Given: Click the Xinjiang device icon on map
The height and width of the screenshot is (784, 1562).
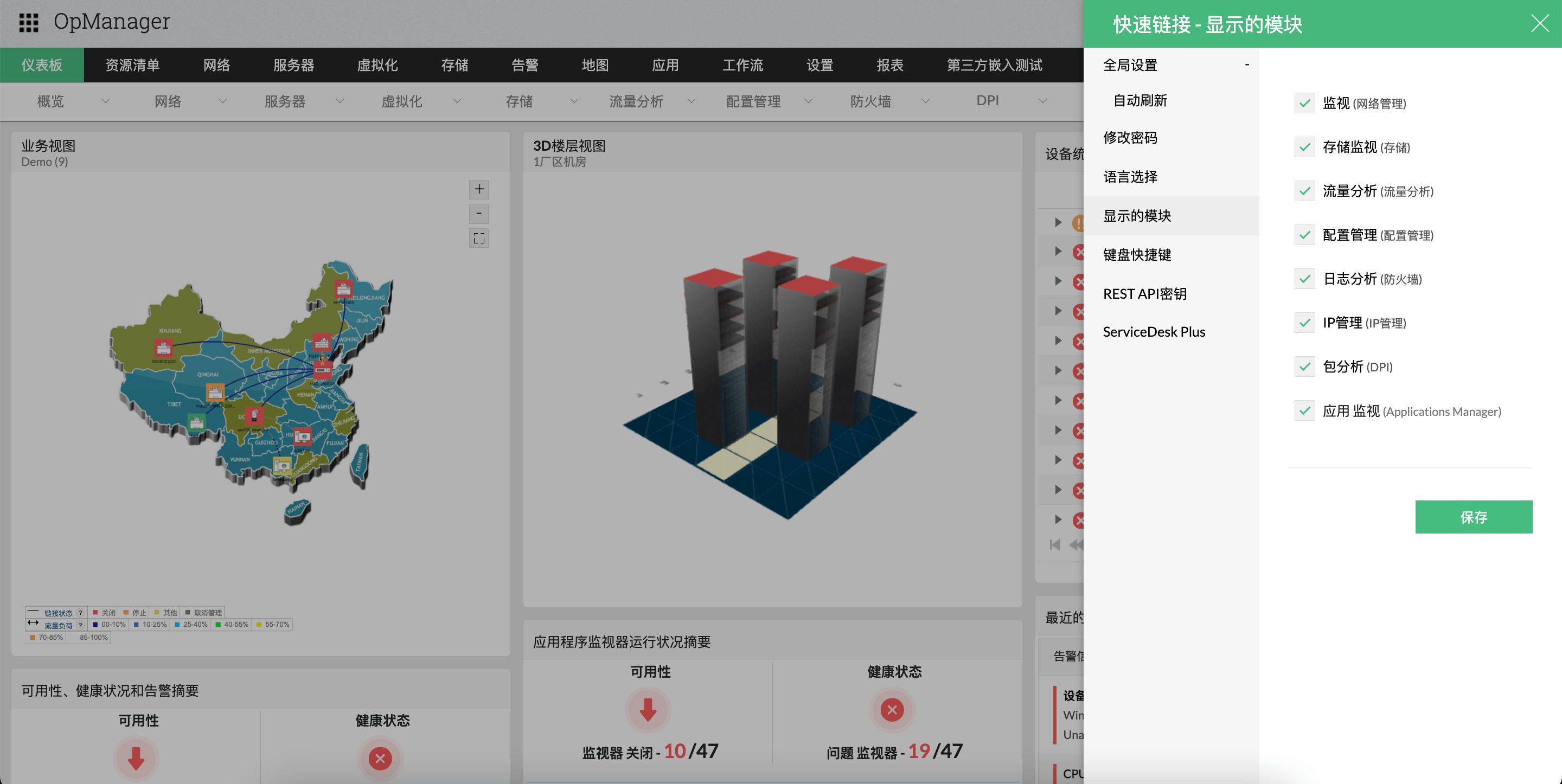Looking at the screenshot, I should click(163, 348).
